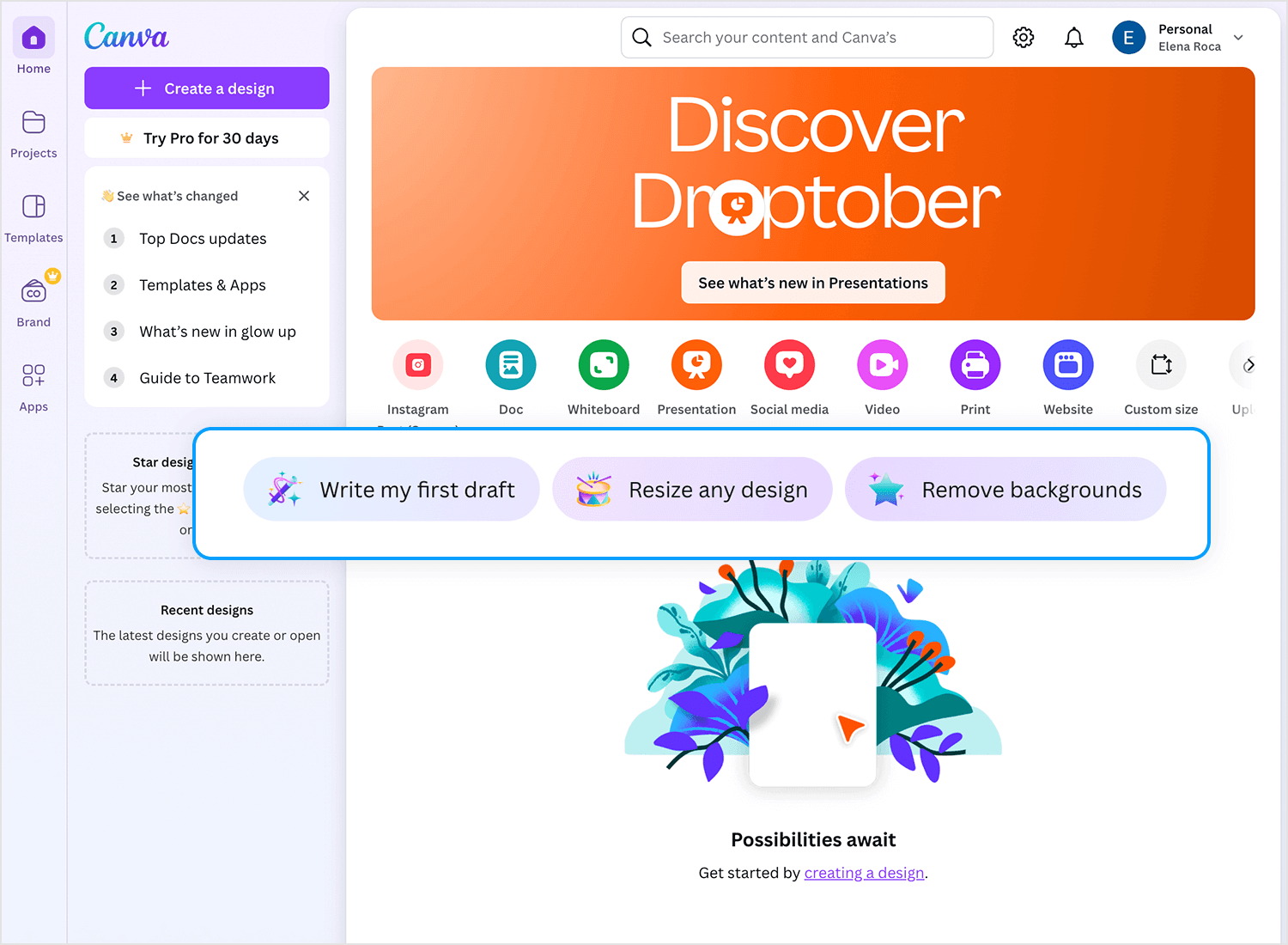Select the Whiteboard design type icon

click(604, 365)
